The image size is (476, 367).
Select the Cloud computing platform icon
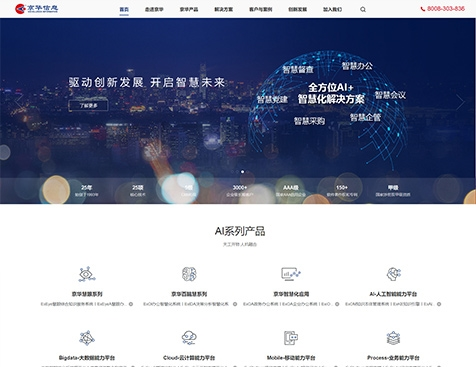189,338
